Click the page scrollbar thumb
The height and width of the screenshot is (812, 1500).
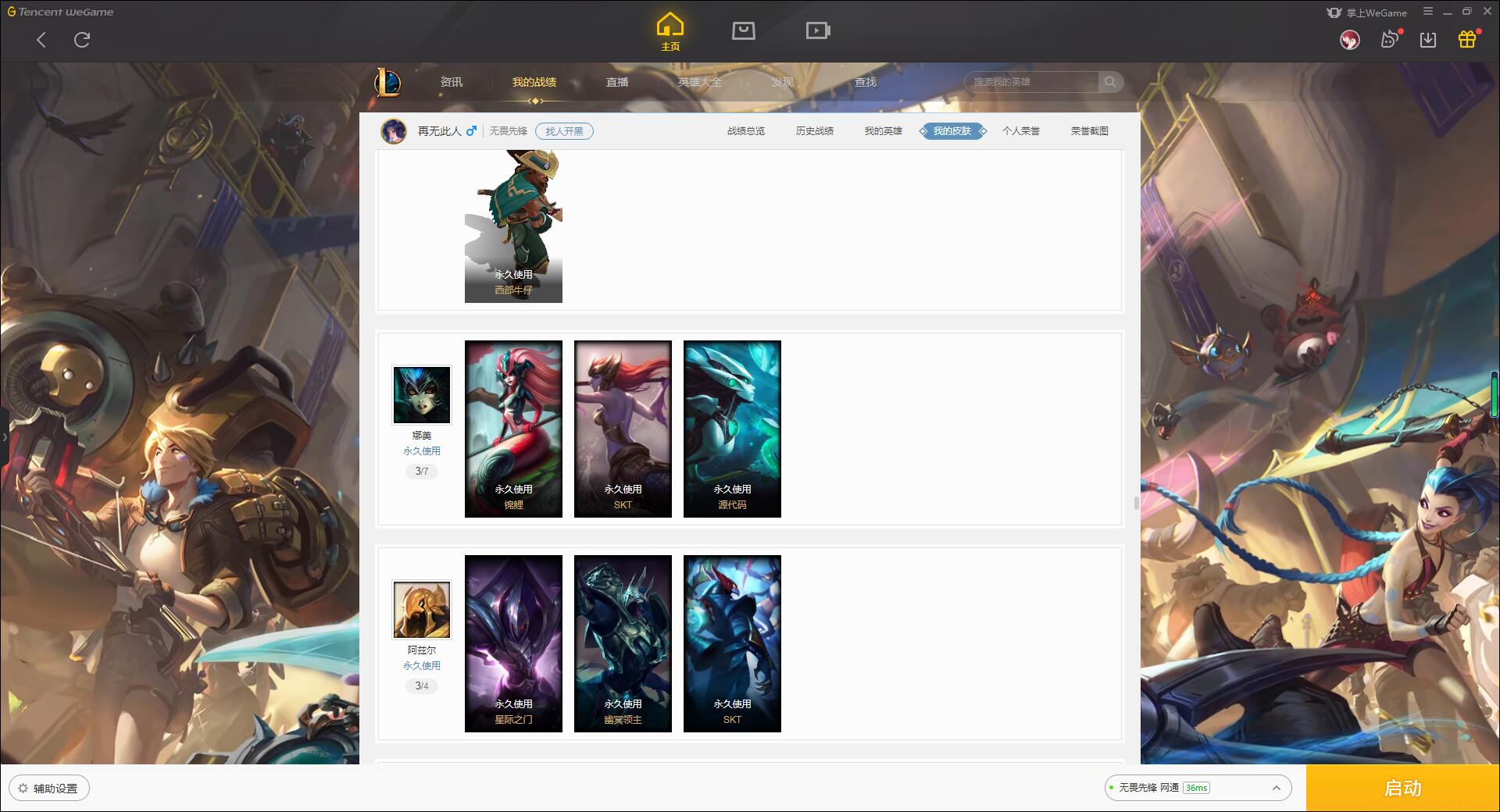click(1136, 503)
